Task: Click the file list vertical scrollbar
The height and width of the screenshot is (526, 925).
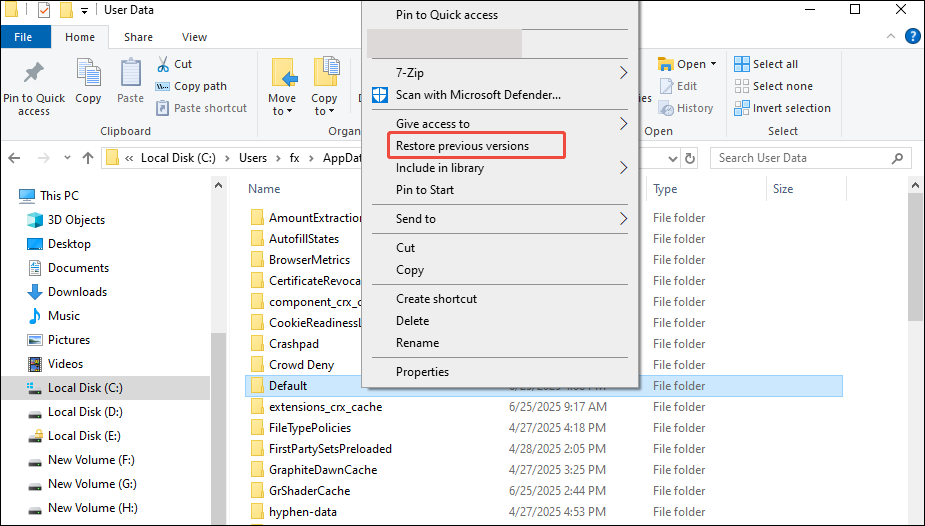Action: (x=916, y=260)
